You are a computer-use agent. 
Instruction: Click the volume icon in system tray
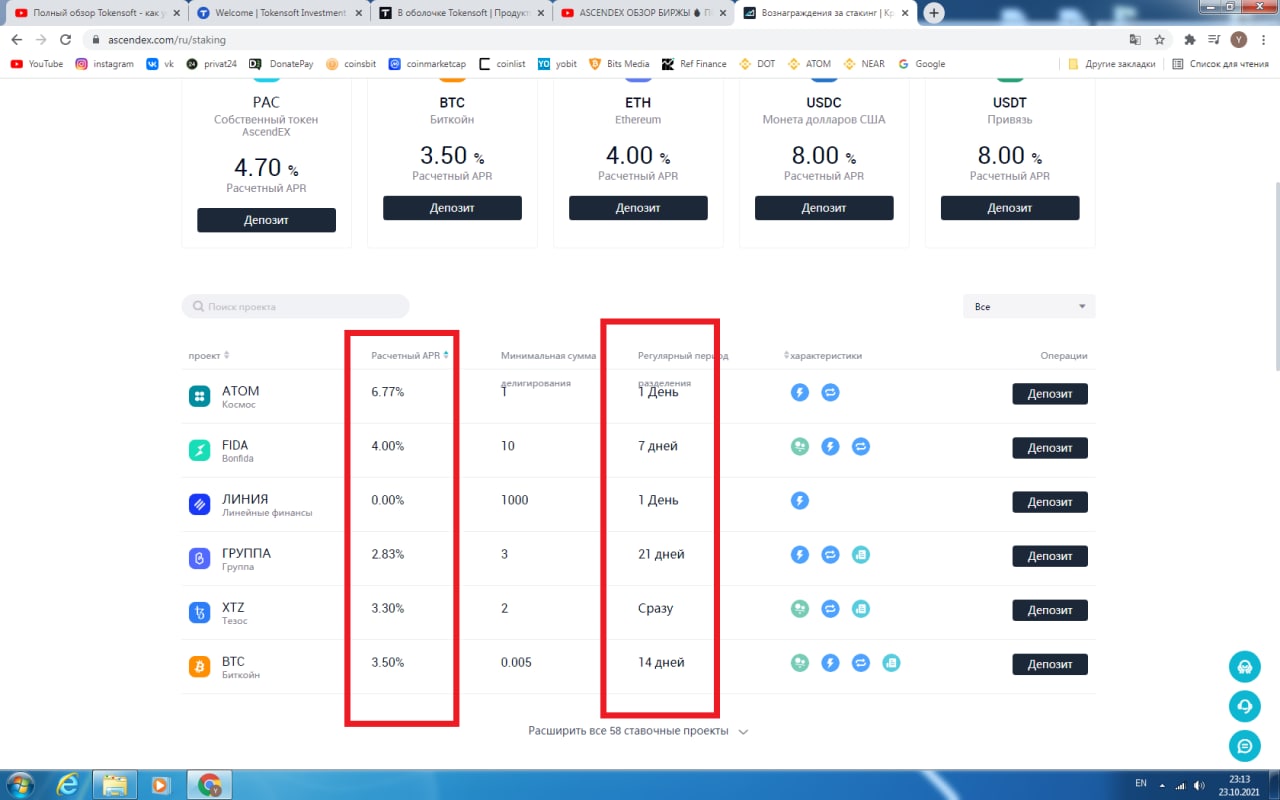point(1199,784)
